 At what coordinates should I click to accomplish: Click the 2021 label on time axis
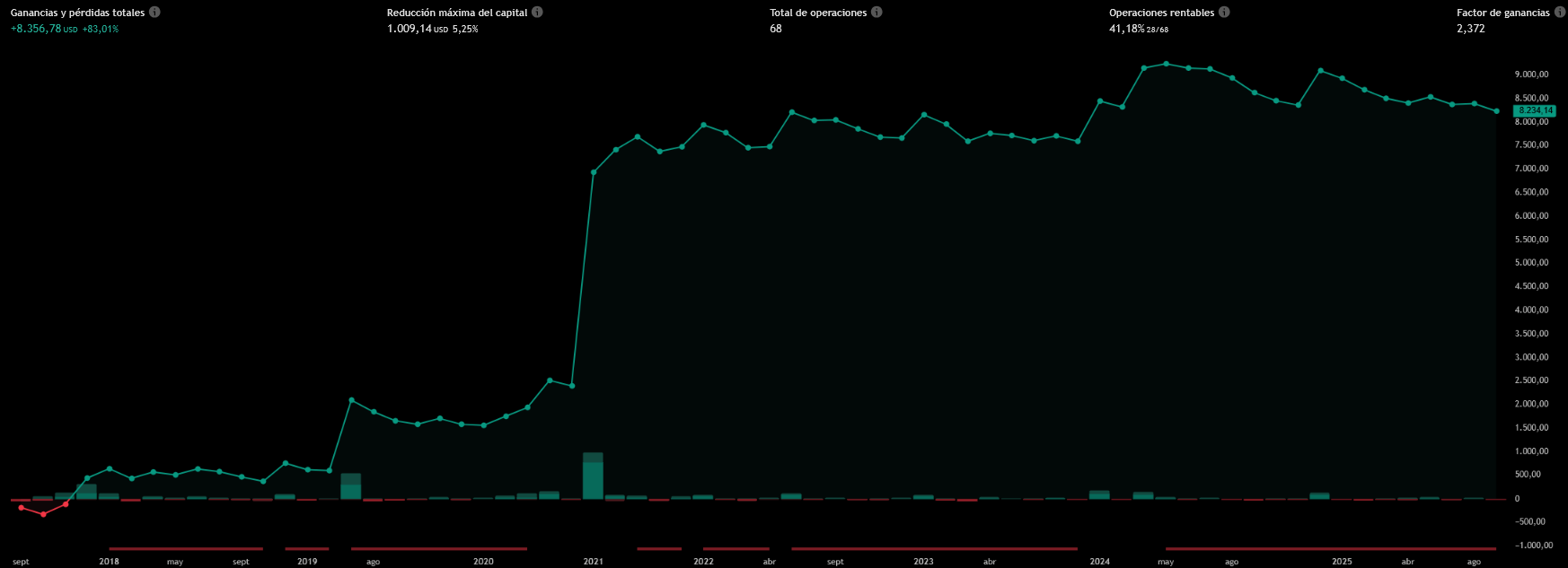pyautogui.click(x=593, y=562)
